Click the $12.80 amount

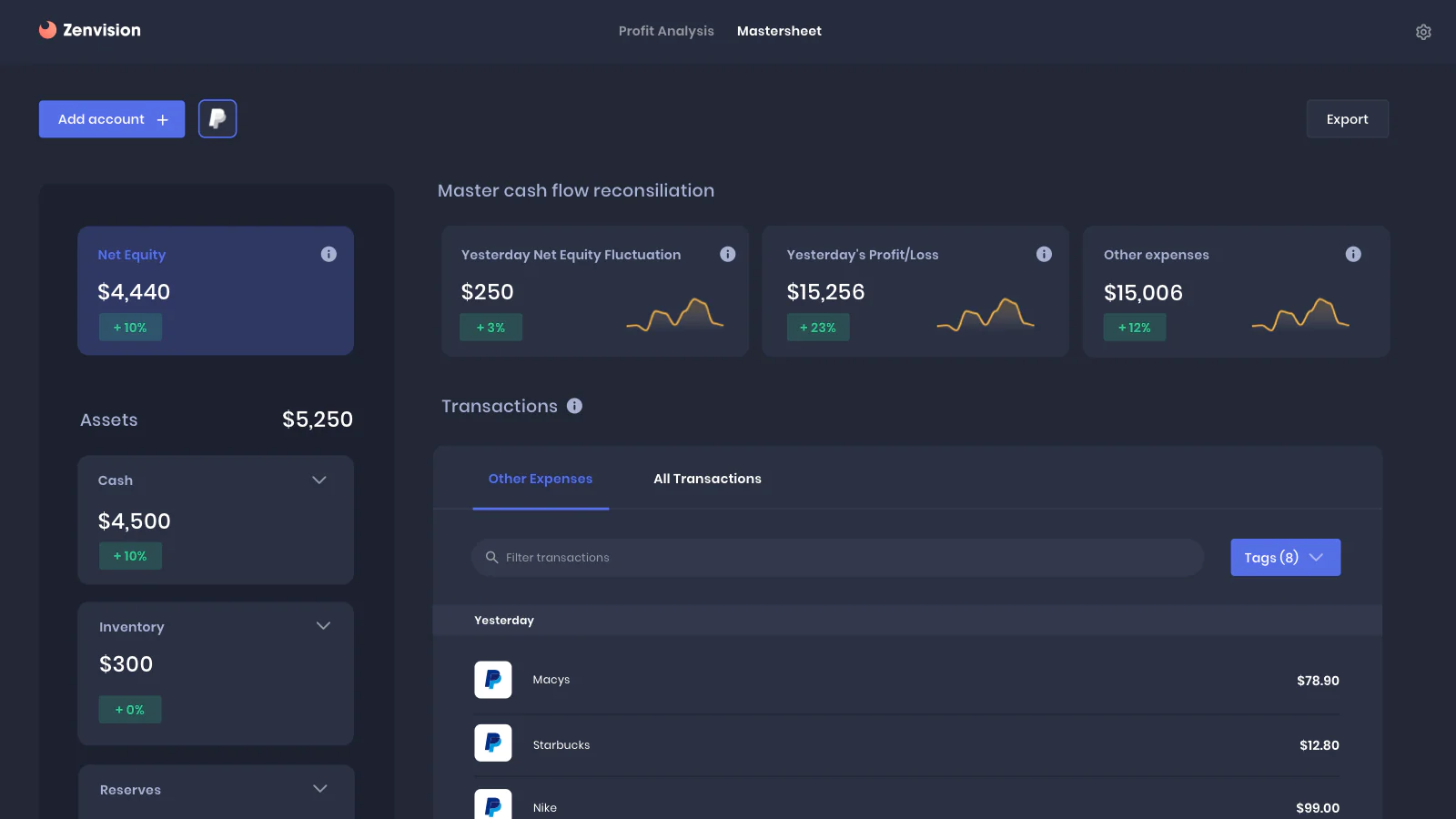tap(1319, 745)
